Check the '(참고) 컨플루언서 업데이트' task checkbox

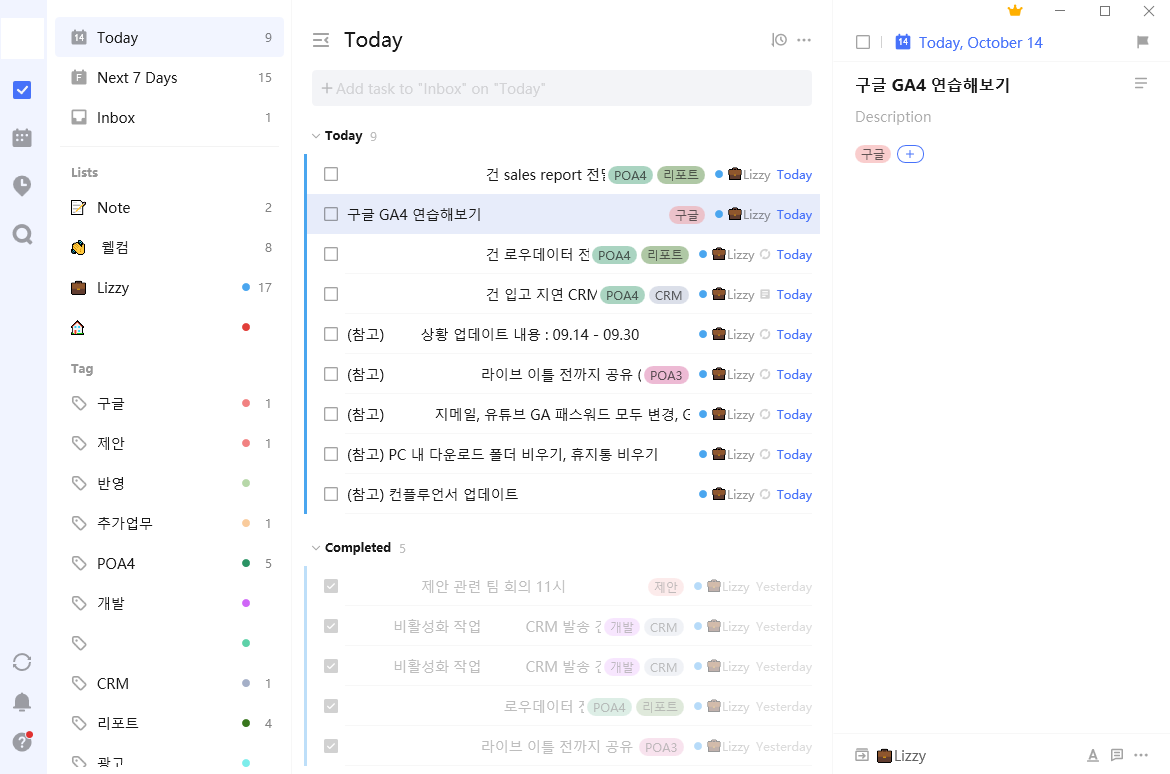[x=331, y=493]
